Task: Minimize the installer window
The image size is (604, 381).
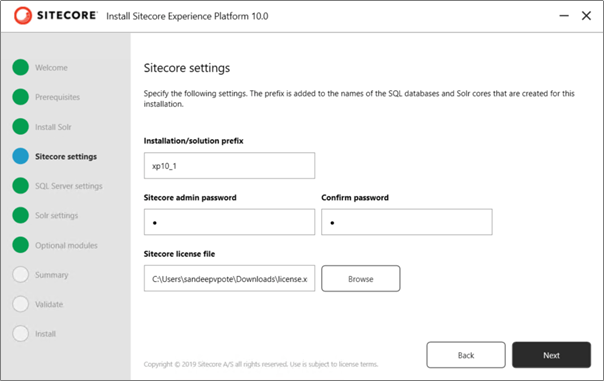Action: (x=564, y=16)
